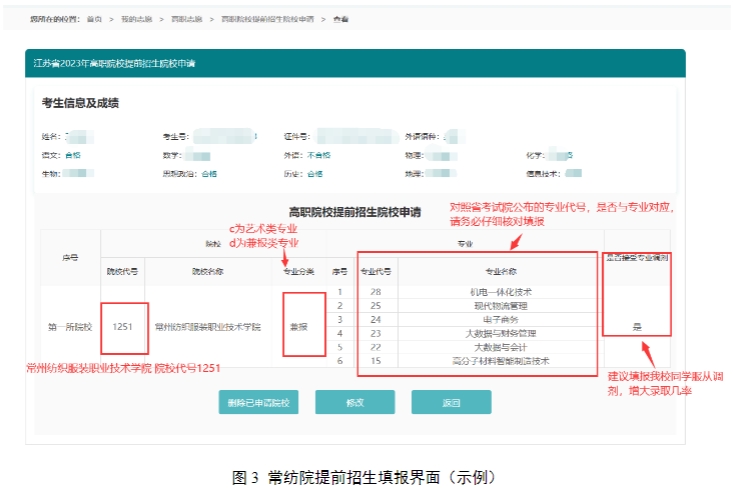The width and height of the screenshot is (733, 488).
Task: Click the 返回 button
Action: 451,402
